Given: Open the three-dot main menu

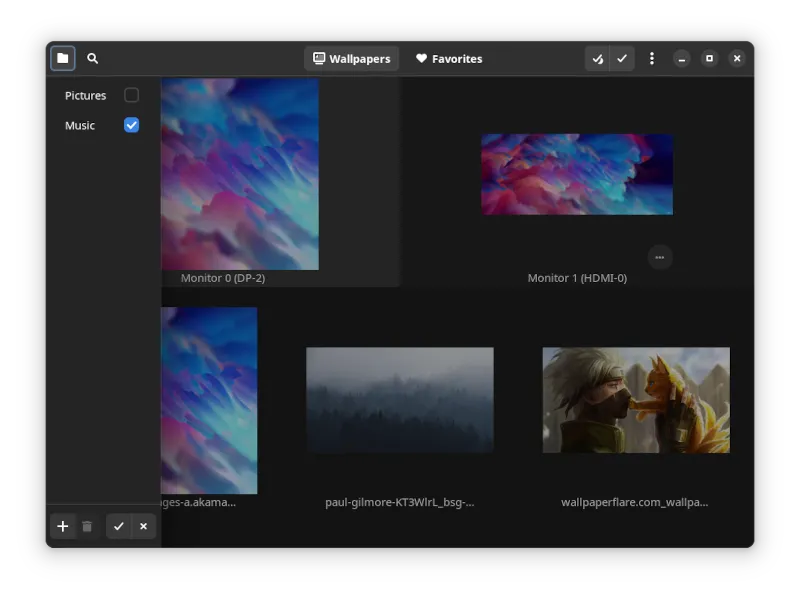Looking at the screenshot, I should click(652, 59).
